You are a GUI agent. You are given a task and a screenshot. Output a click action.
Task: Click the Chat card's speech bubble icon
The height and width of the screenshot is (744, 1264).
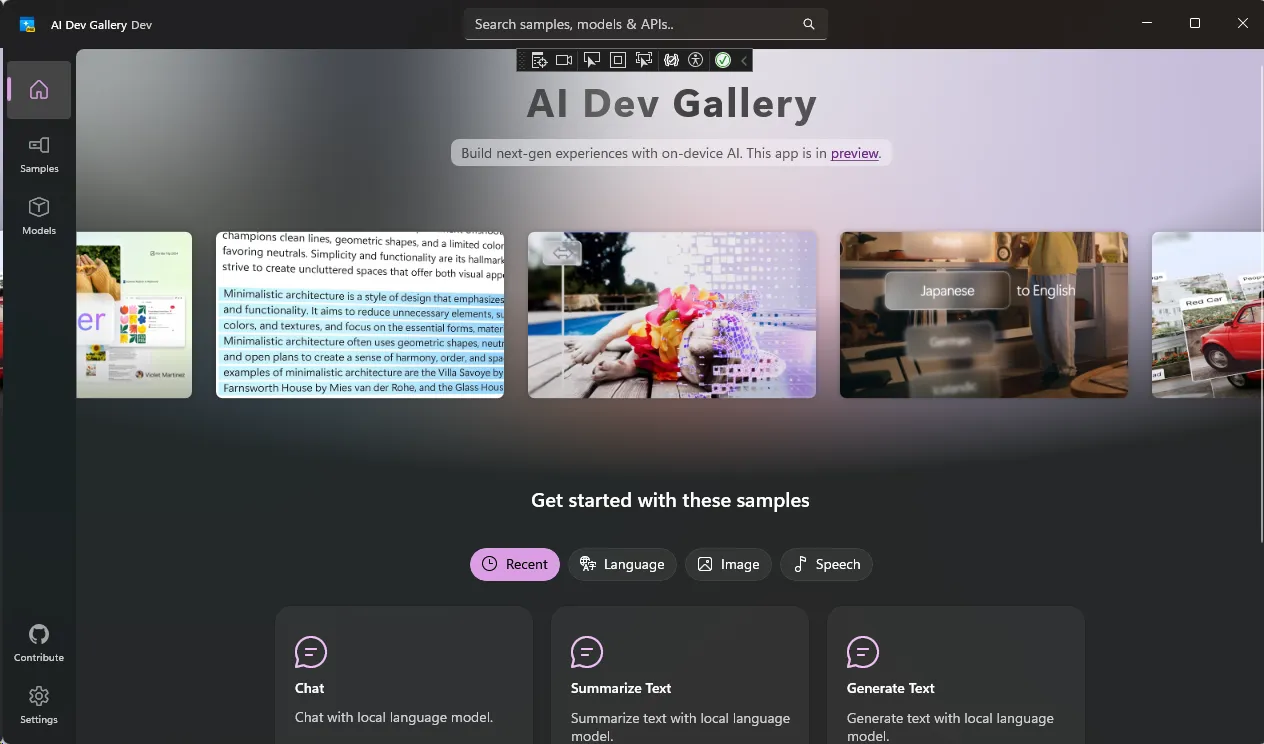(311, 652)
